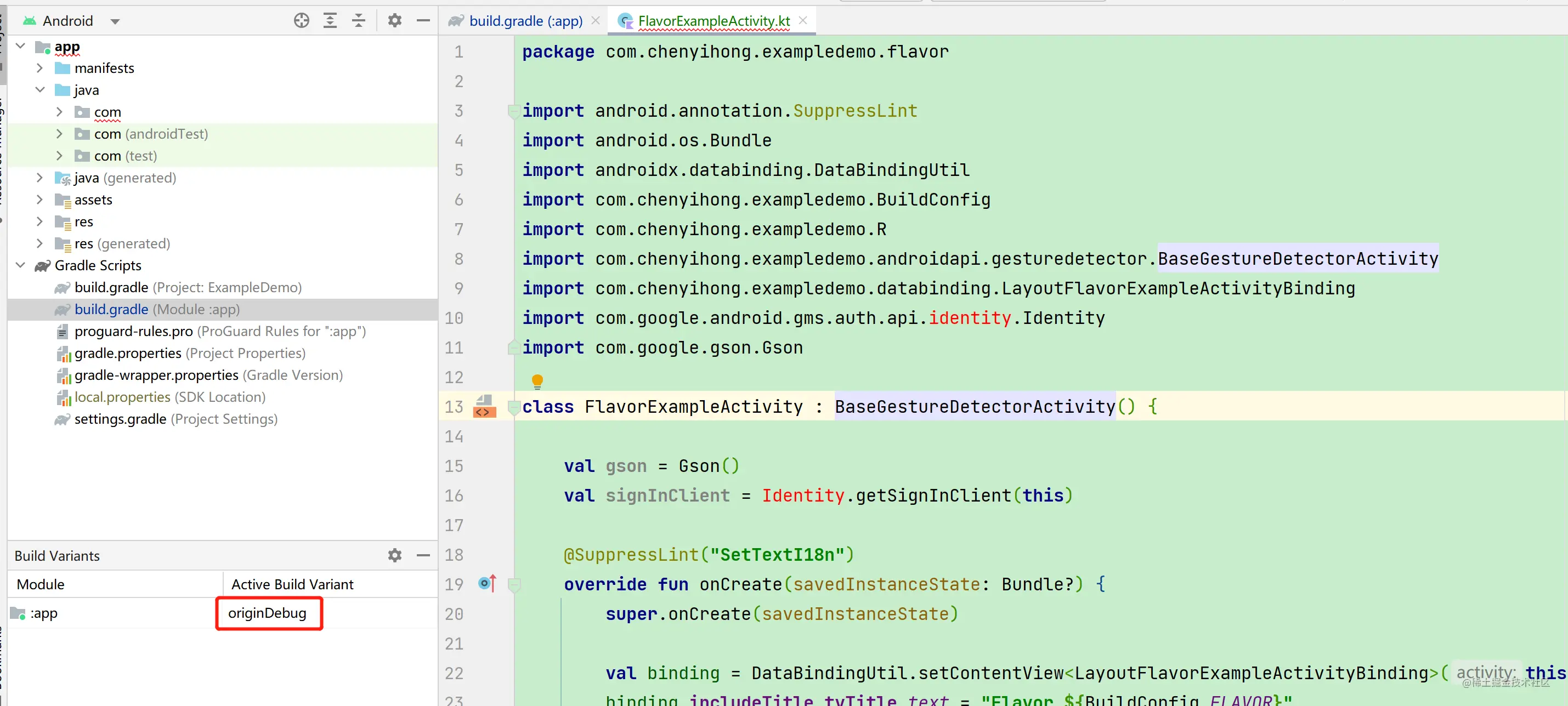Fold the import block at line 3
1568x706 pixels.
coord(513,111)
